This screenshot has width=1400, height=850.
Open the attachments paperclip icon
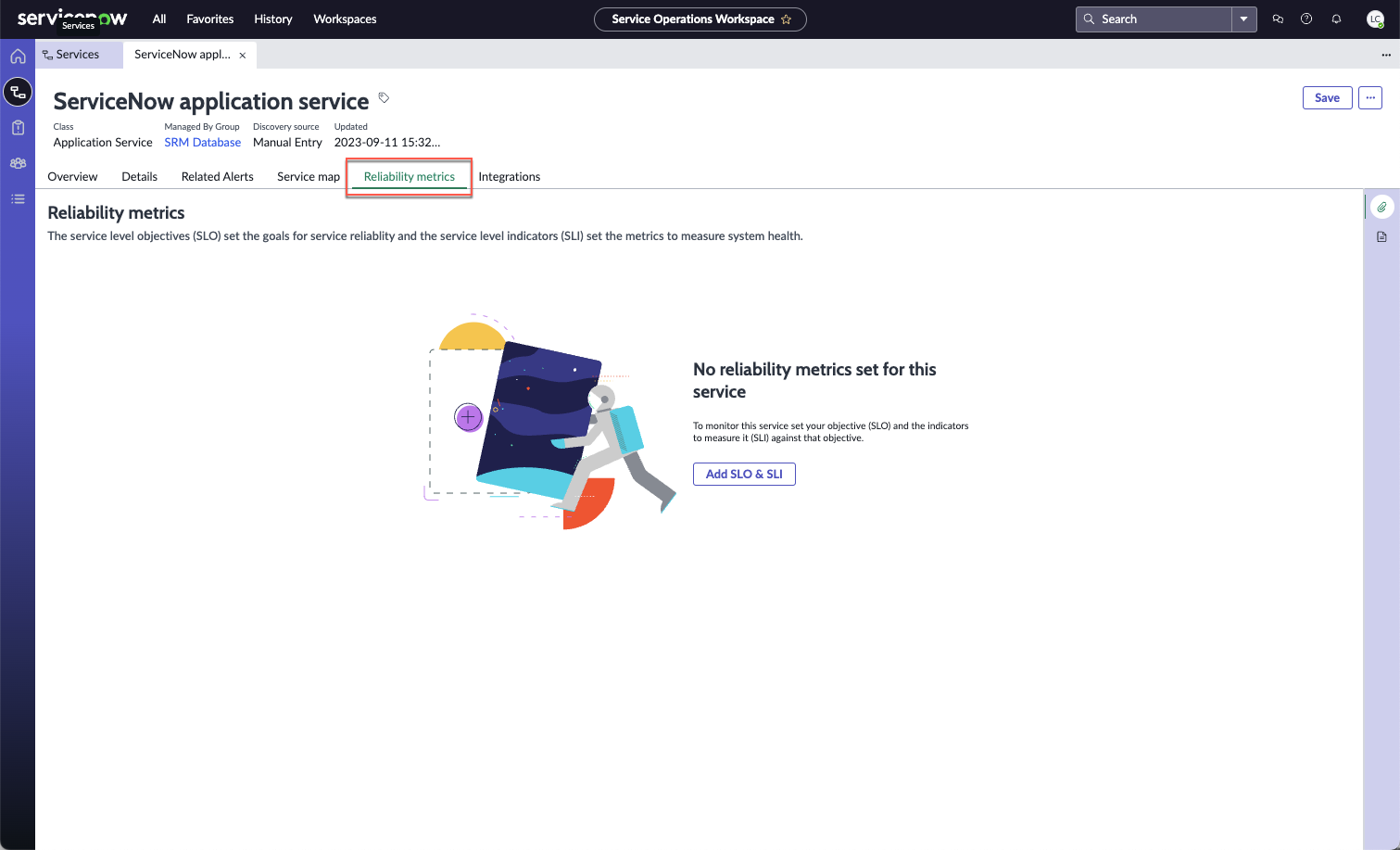click(1381, 207)
